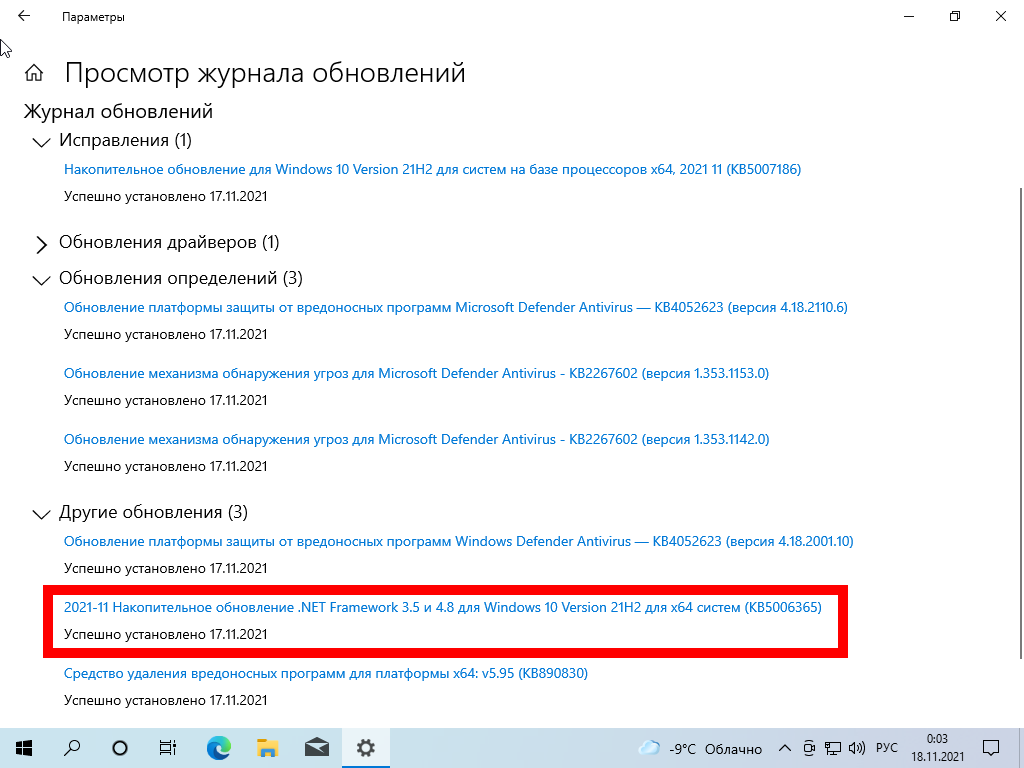Click the Settings gear on the taskbar
The width and height of the screenshot is (1024, 768).
click(x=366, y=748)
